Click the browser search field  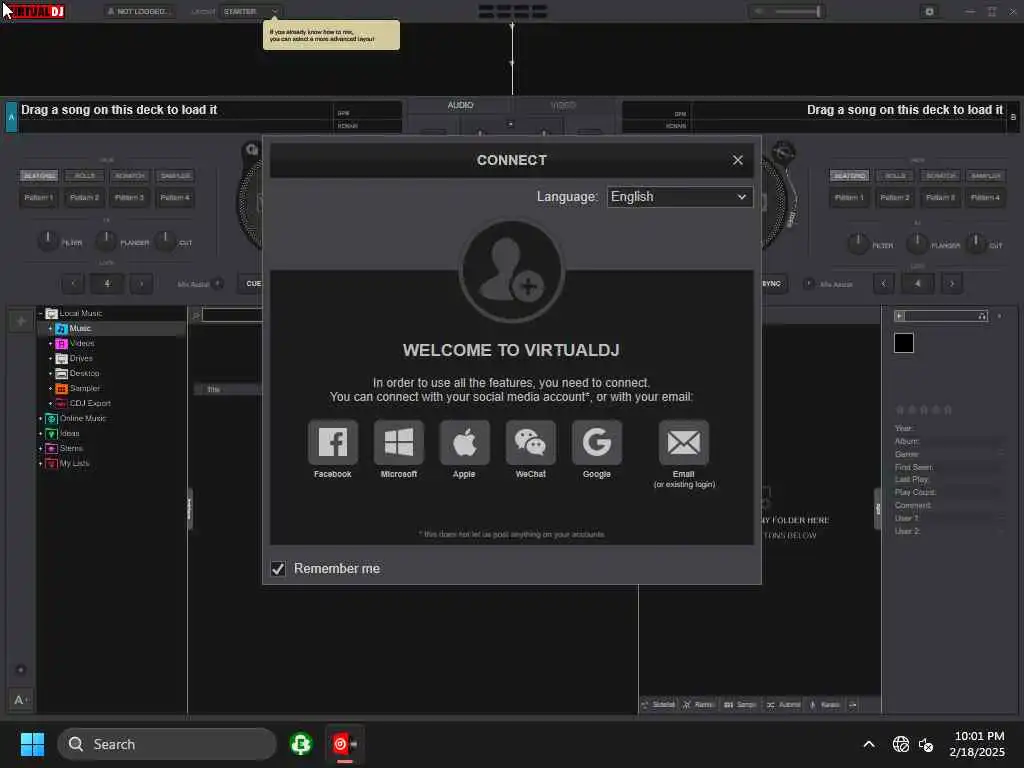tap(231, 315)
